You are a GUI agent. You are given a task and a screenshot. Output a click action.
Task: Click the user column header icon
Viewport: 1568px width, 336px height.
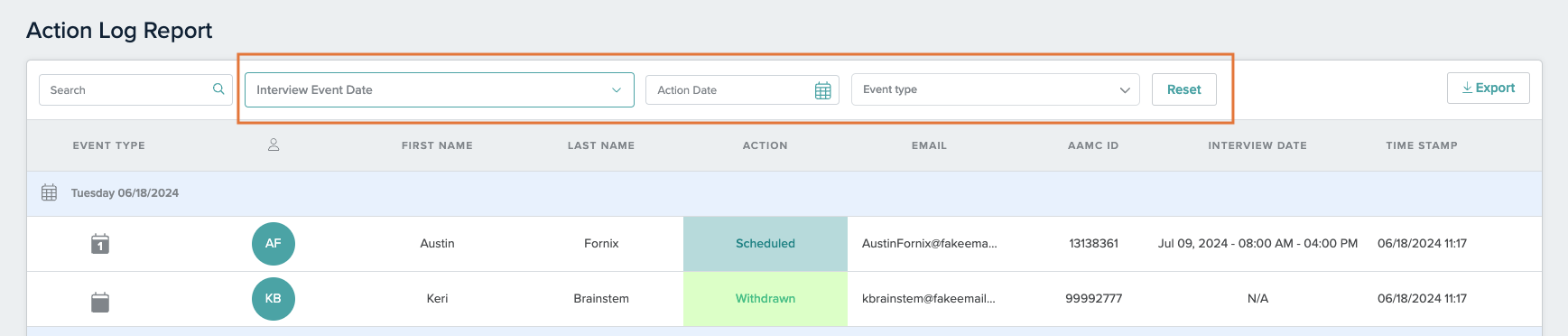(x=274, y=145)
